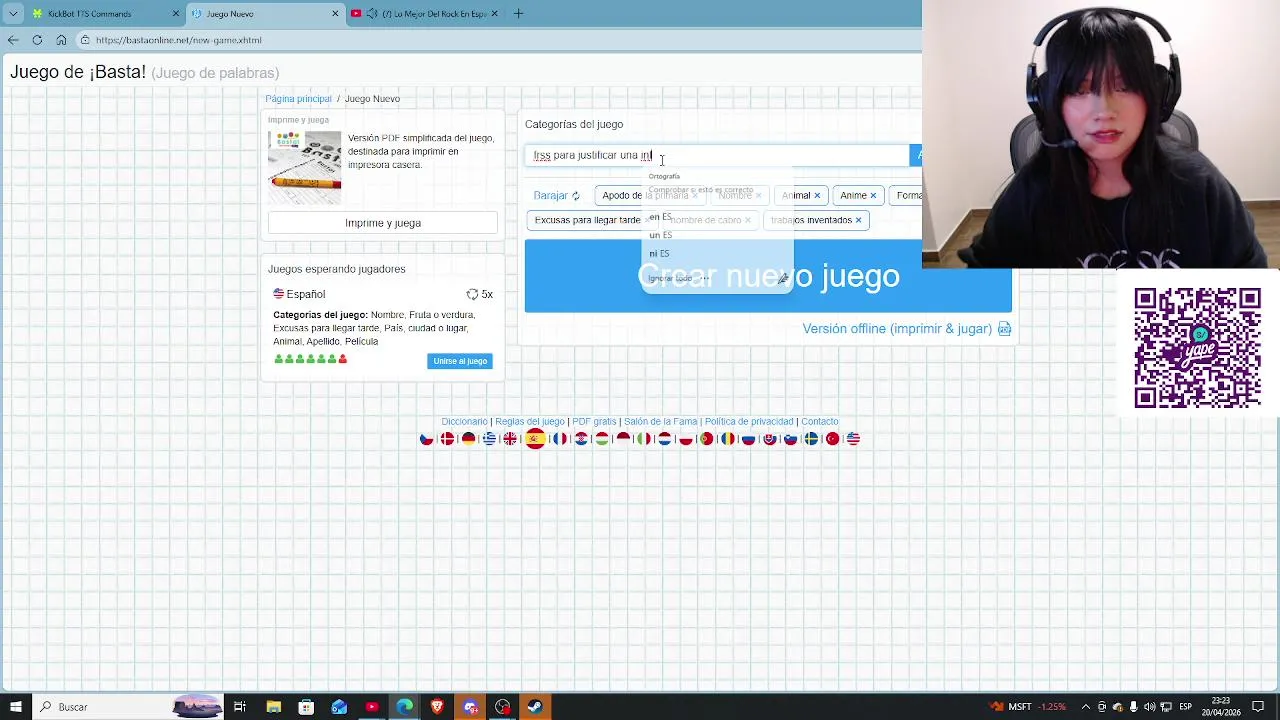
Task: Remove the Anime category chip
Action: click(x=873, y=196)
